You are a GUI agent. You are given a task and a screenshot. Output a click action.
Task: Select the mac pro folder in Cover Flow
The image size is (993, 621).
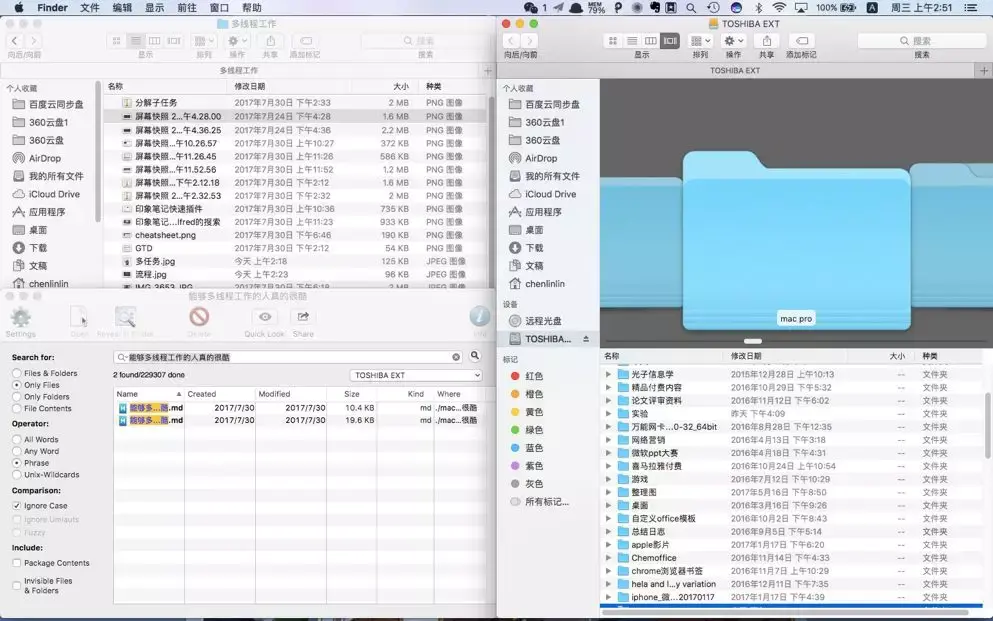796,241
